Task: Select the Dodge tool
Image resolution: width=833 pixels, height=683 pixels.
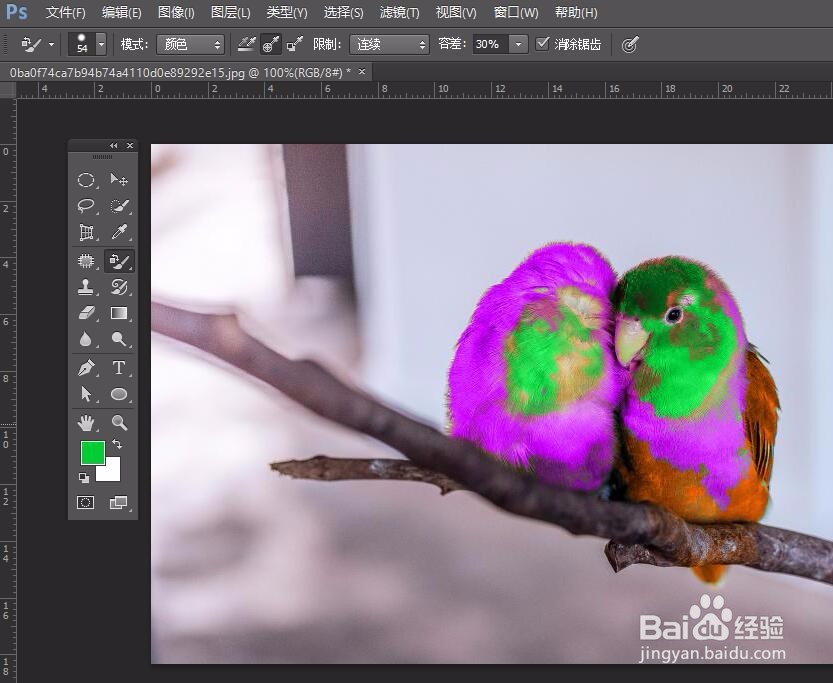Action: coord(119,339)
